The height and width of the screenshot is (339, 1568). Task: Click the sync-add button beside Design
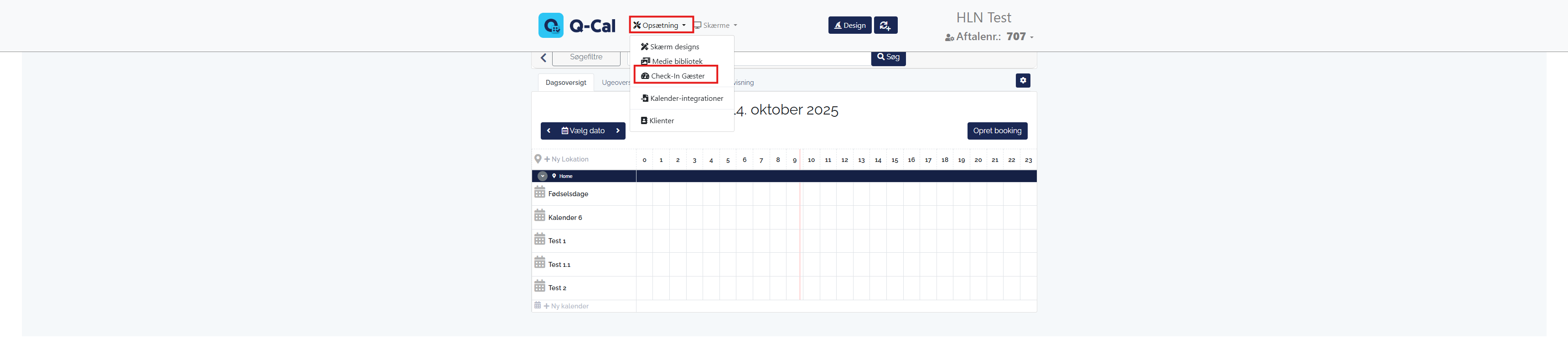click(885, 26)
